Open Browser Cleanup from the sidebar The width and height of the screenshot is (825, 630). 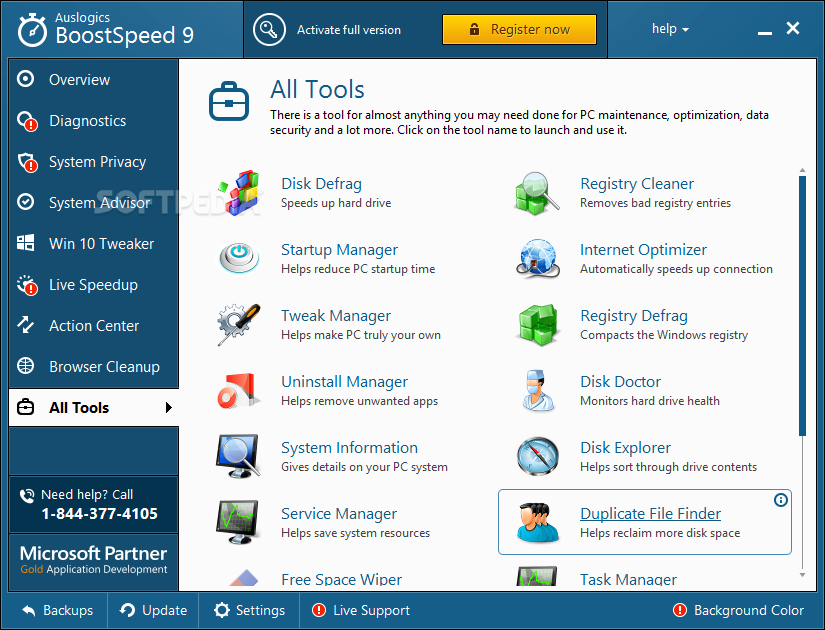click(94, 367)
